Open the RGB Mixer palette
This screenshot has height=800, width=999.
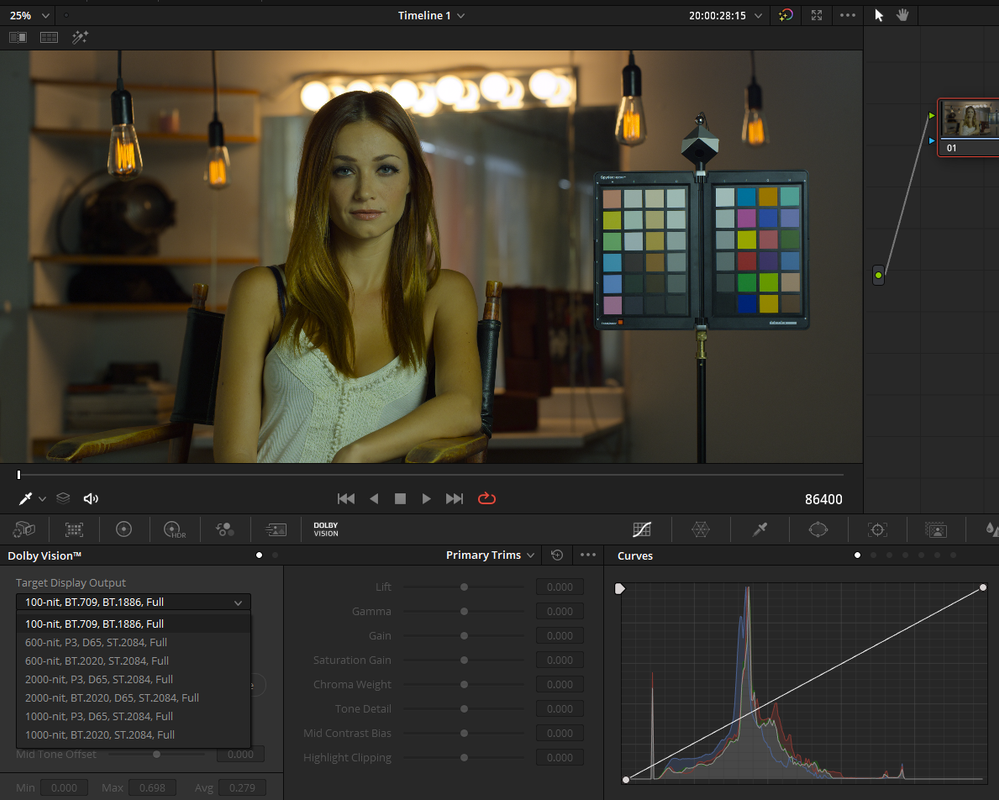[x=225, y=529]
